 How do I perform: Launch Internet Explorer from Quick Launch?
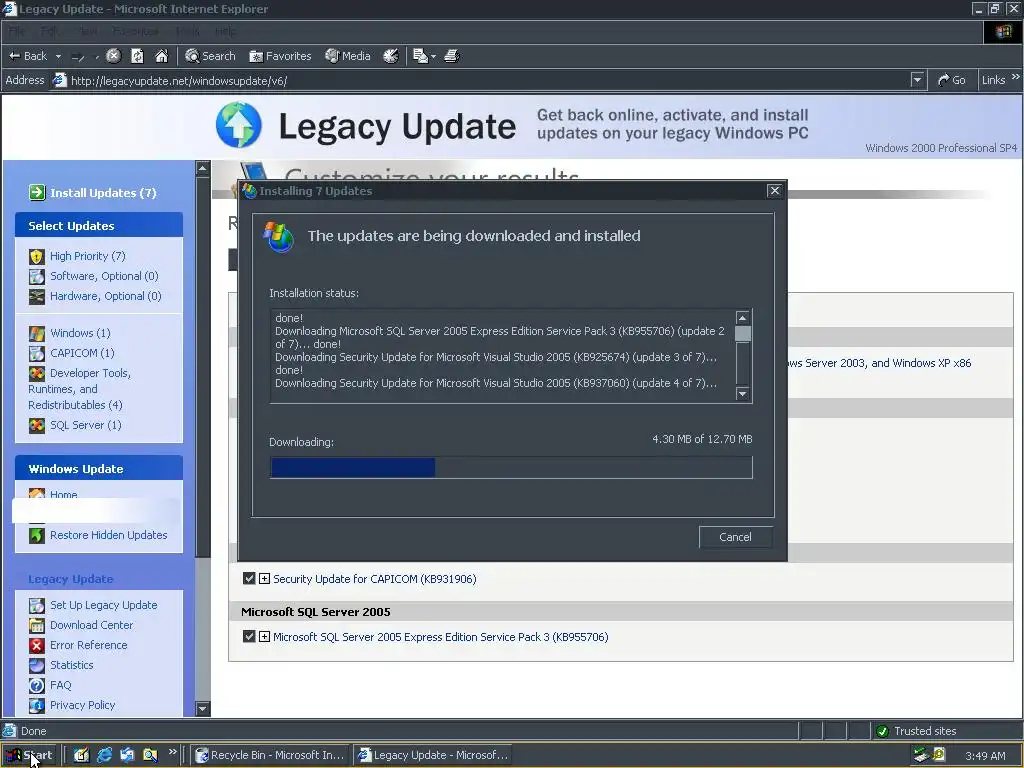[104, 755]
